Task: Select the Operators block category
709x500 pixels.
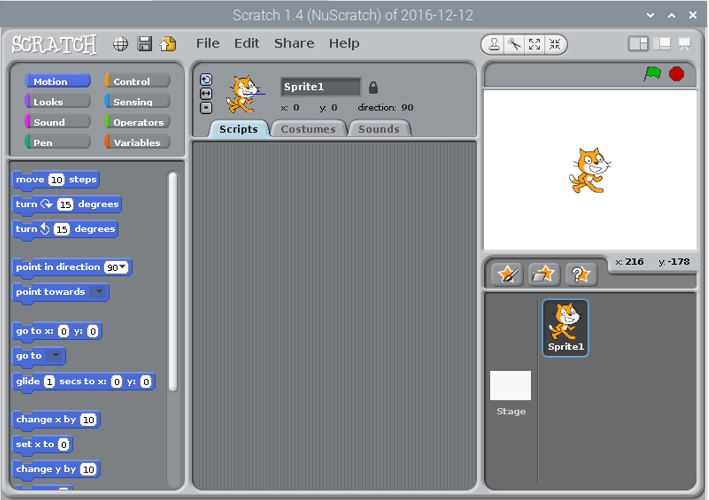Action: click(138, 122)
